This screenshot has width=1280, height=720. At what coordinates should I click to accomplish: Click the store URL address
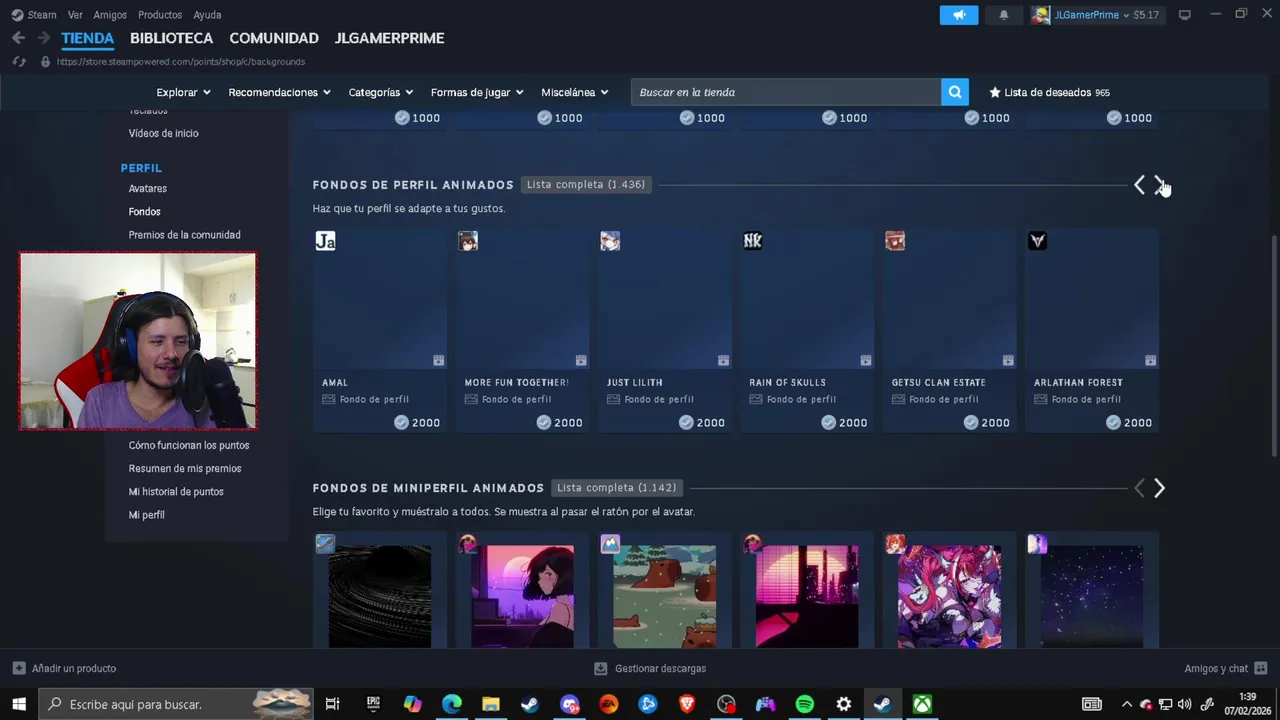tap(181, 62)
